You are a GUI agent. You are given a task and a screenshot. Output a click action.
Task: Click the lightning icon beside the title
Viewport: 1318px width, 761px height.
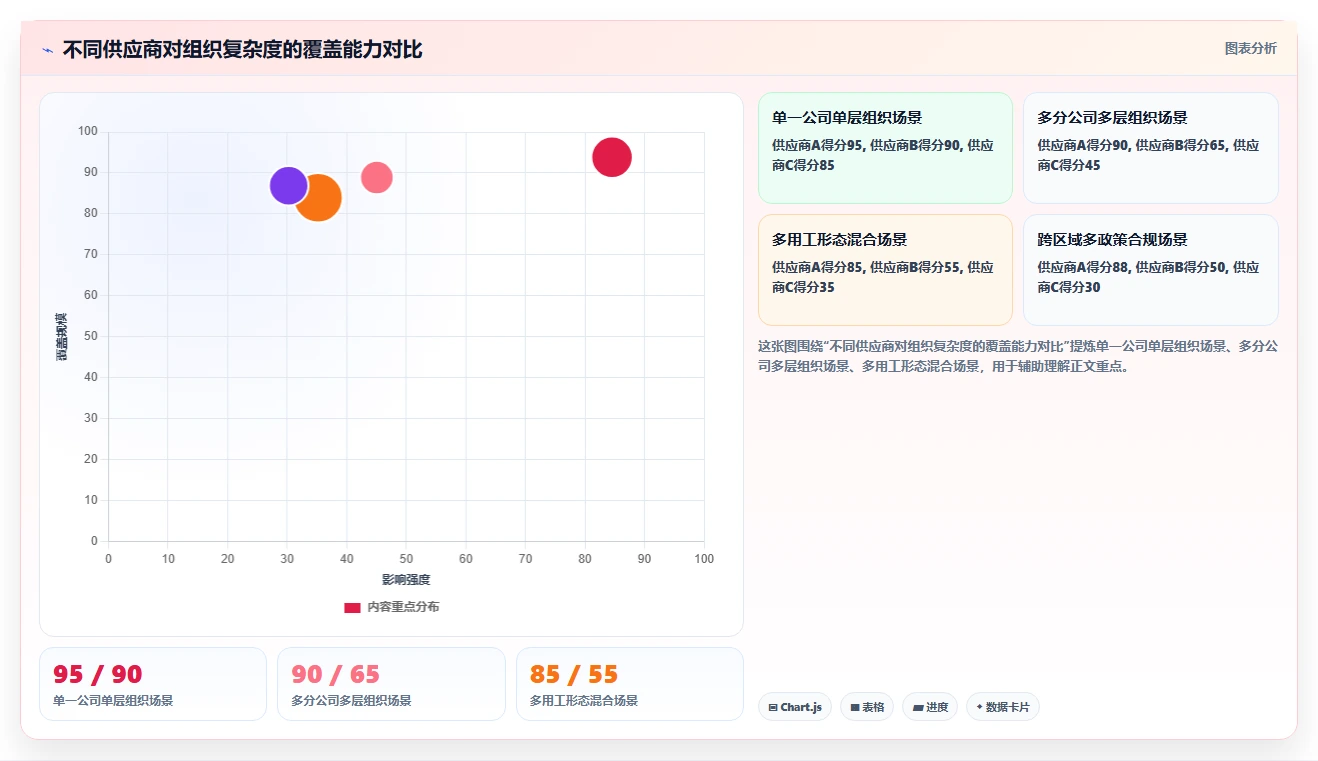[x=47, y=50]
